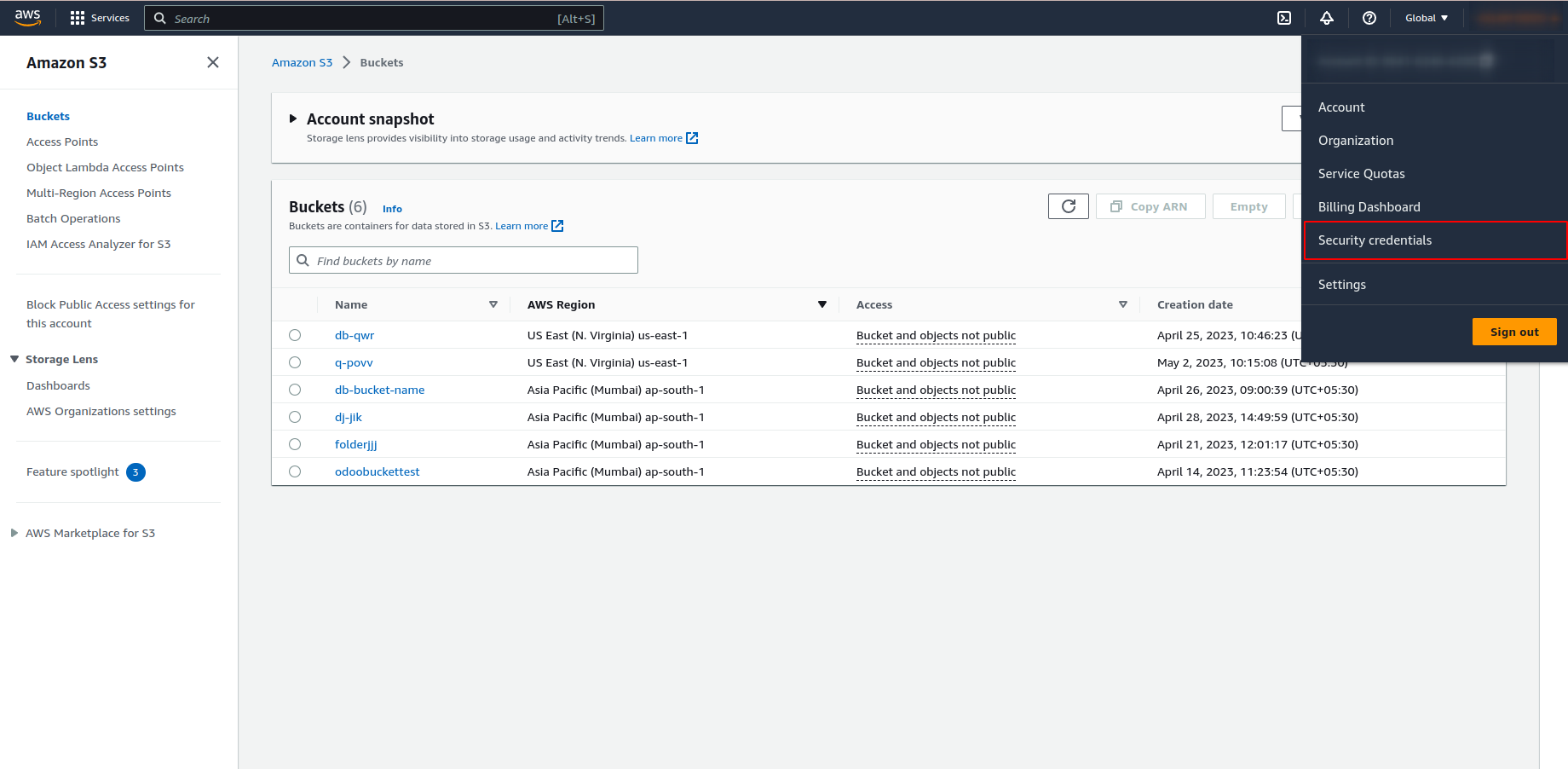The width and height of the screenshot is (1568, 769).
Task: Launch CloudShell from the top bar
Action: pyautogui.click(x=1284, y=18)
